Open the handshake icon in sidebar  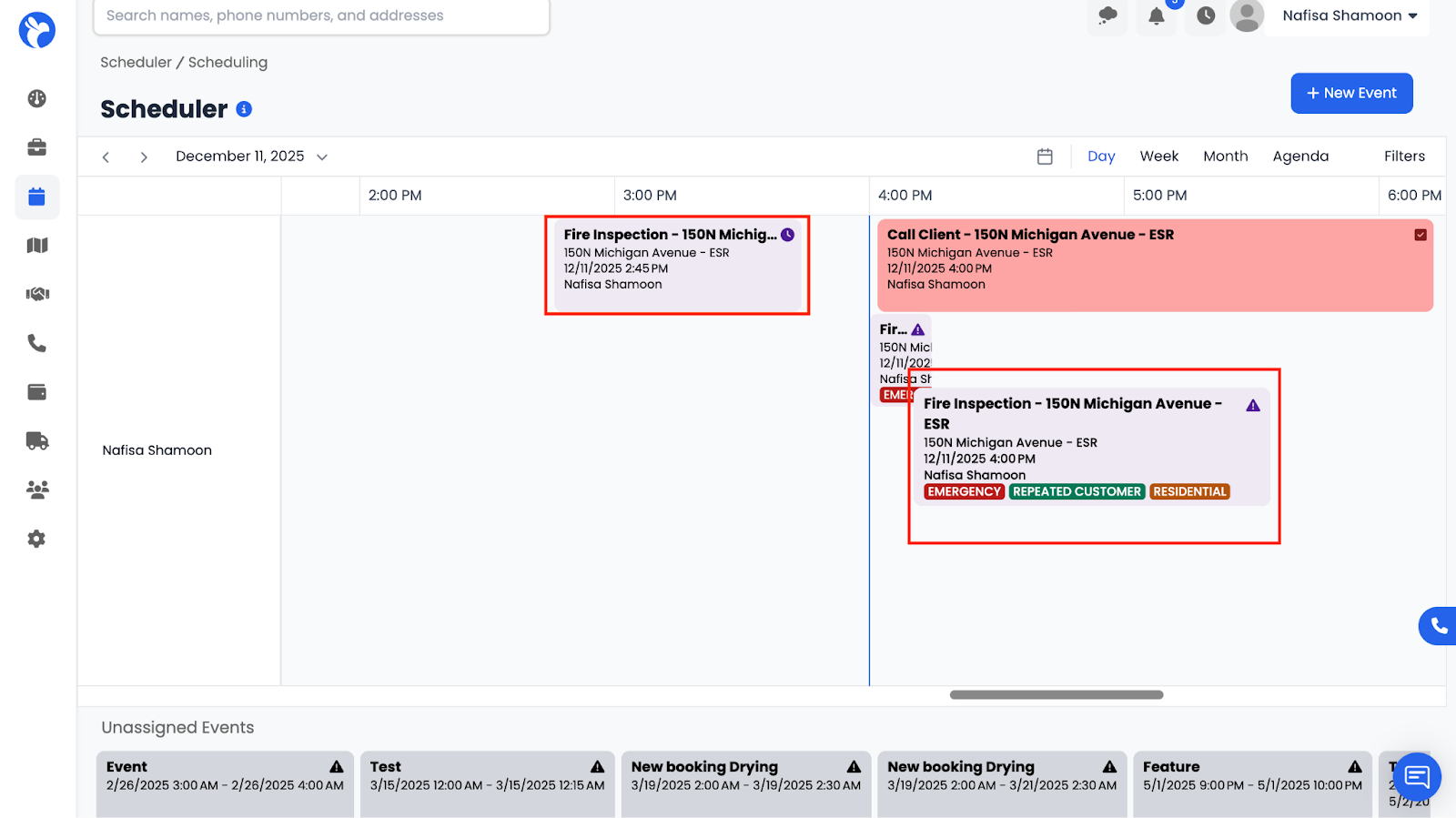[x=36, y=294]
